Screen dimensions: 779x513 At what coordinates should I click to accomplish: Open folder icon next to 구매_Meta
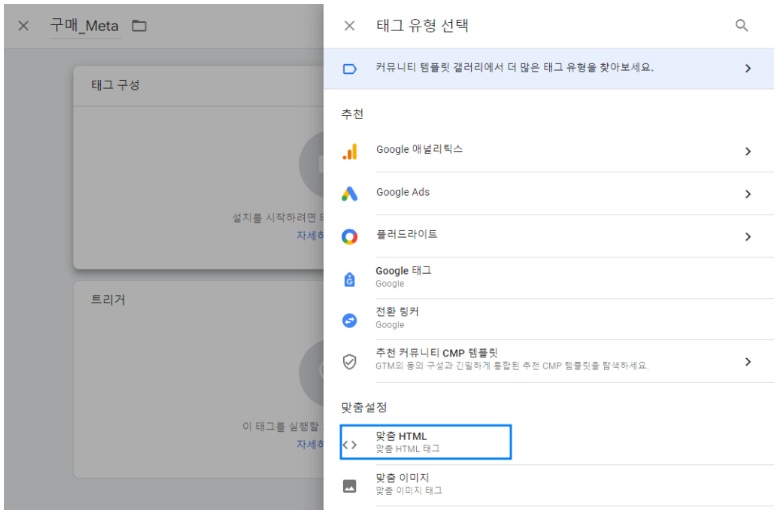pyautogui.click(x=139, y=26)
